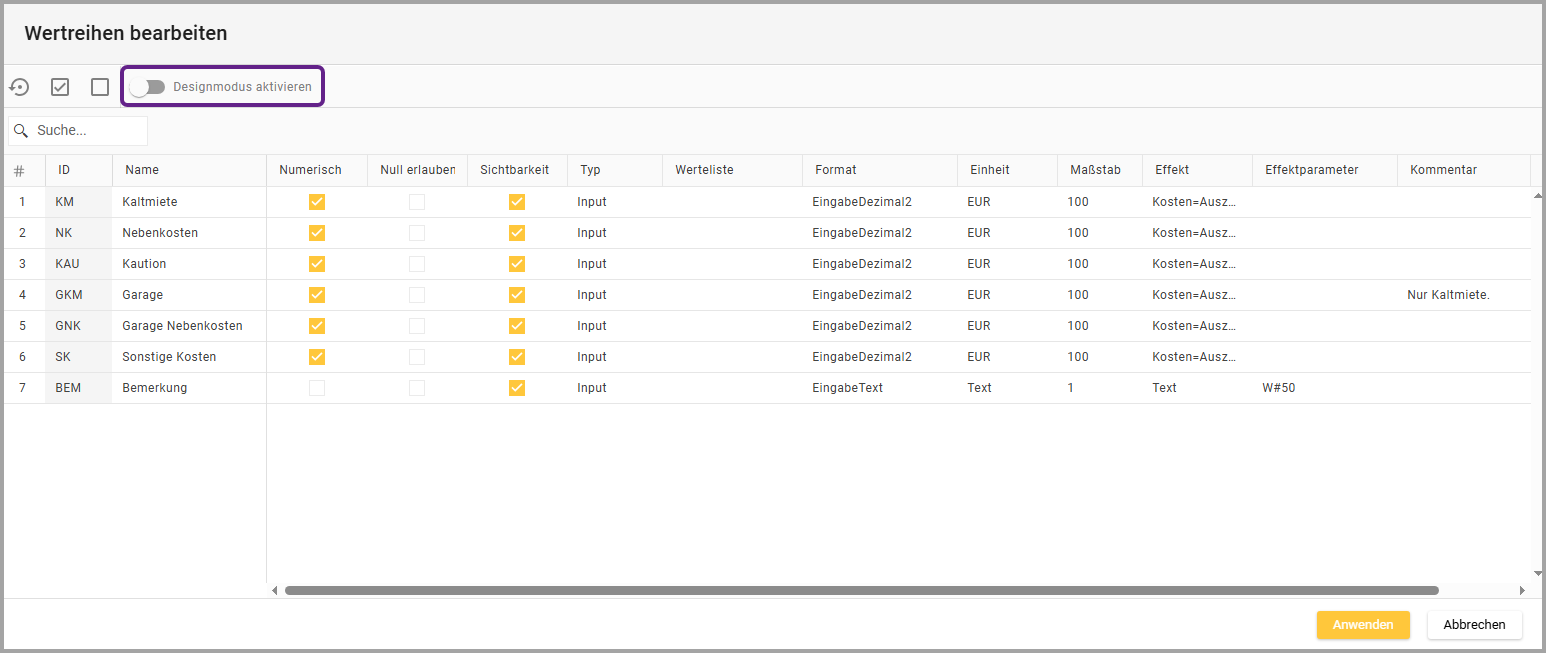Click into the Suche search field
Viewport: 1546px width, 653px height.
tap(88, 131)
